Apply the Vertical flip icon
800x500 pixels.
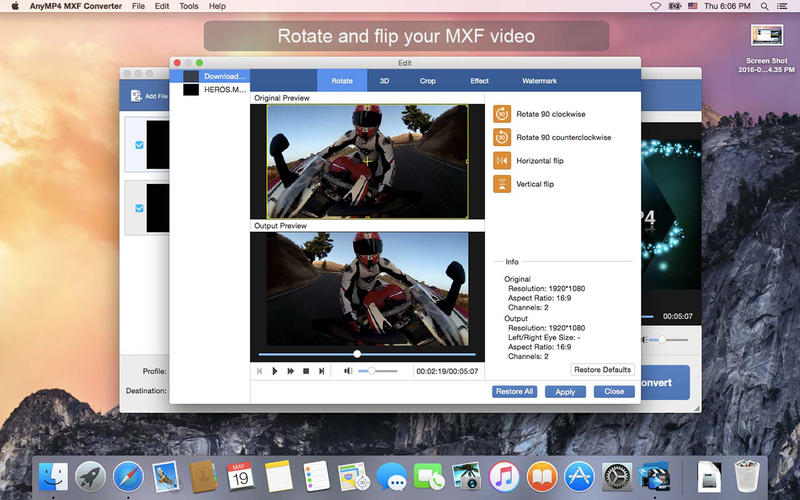point(502,184)
